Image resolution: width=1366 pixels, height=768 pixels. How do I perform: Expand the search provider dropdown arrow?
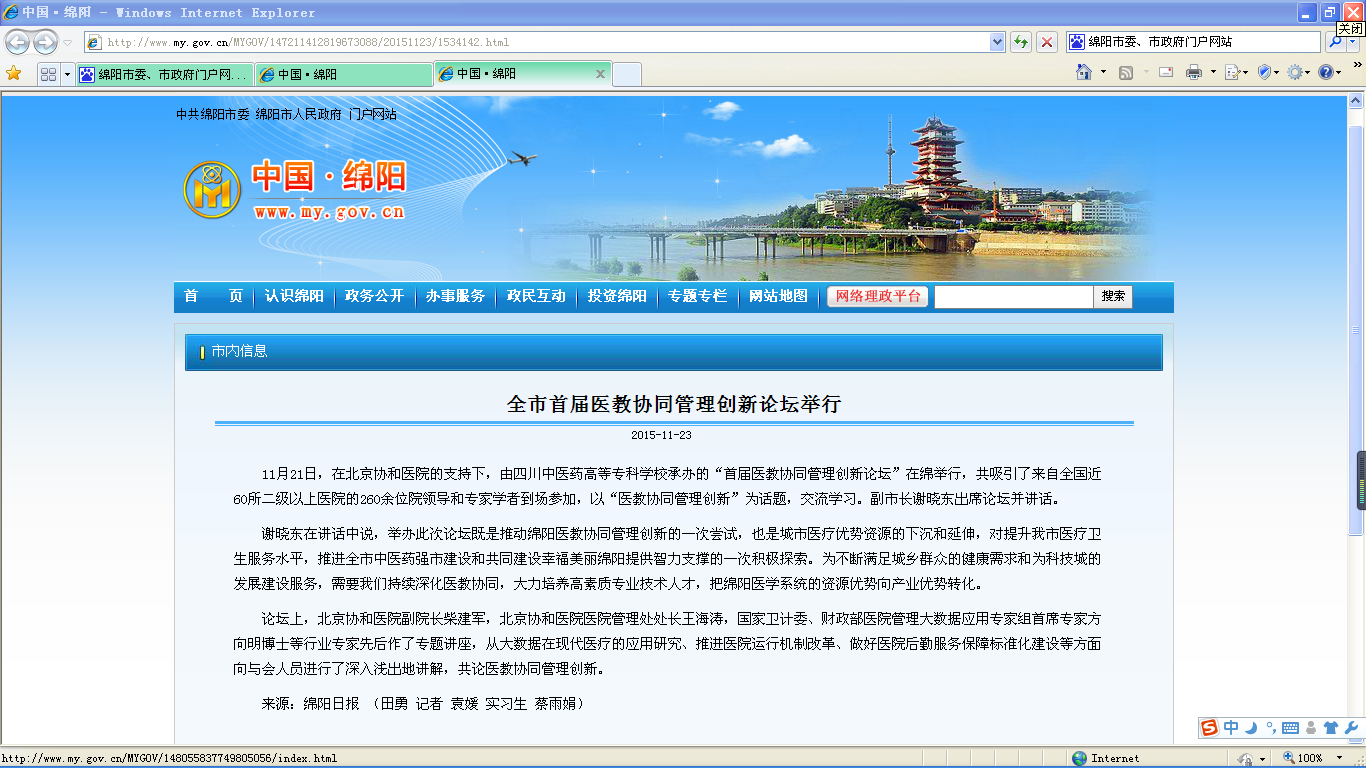pyautogui.click(x=1353, y=42)
